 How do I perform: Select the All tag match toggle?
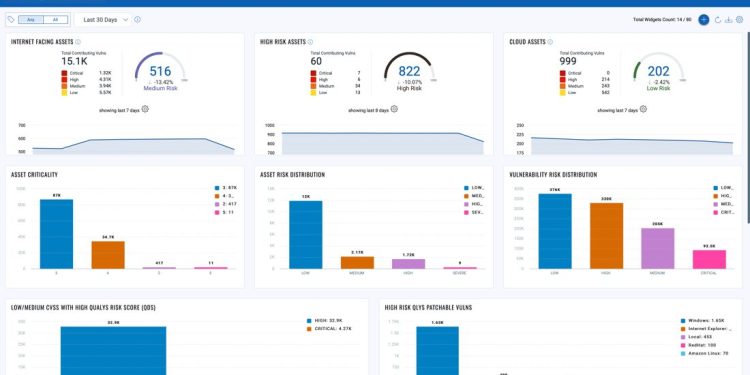click(55, 20)
